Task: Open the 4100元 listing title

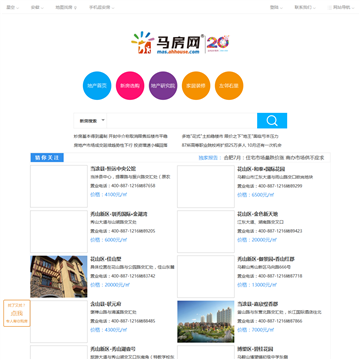Action: pyautogui.click(x=113, y=169)
